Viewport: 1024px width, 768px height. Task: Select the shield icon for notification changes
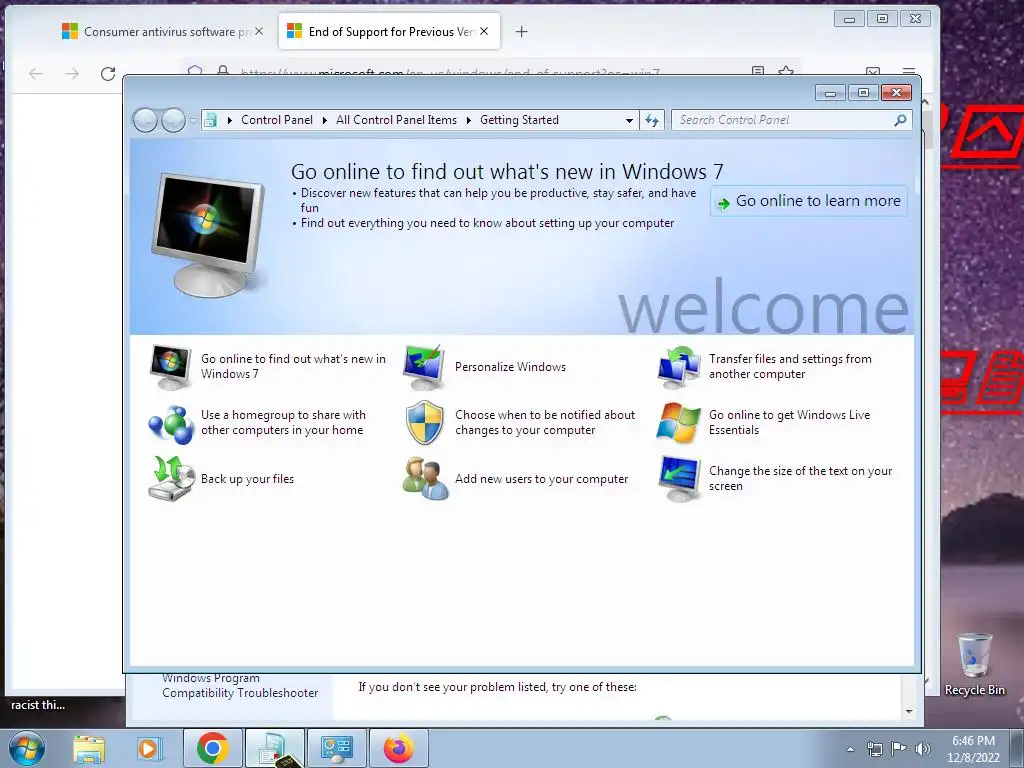click(x=424, y=423)
